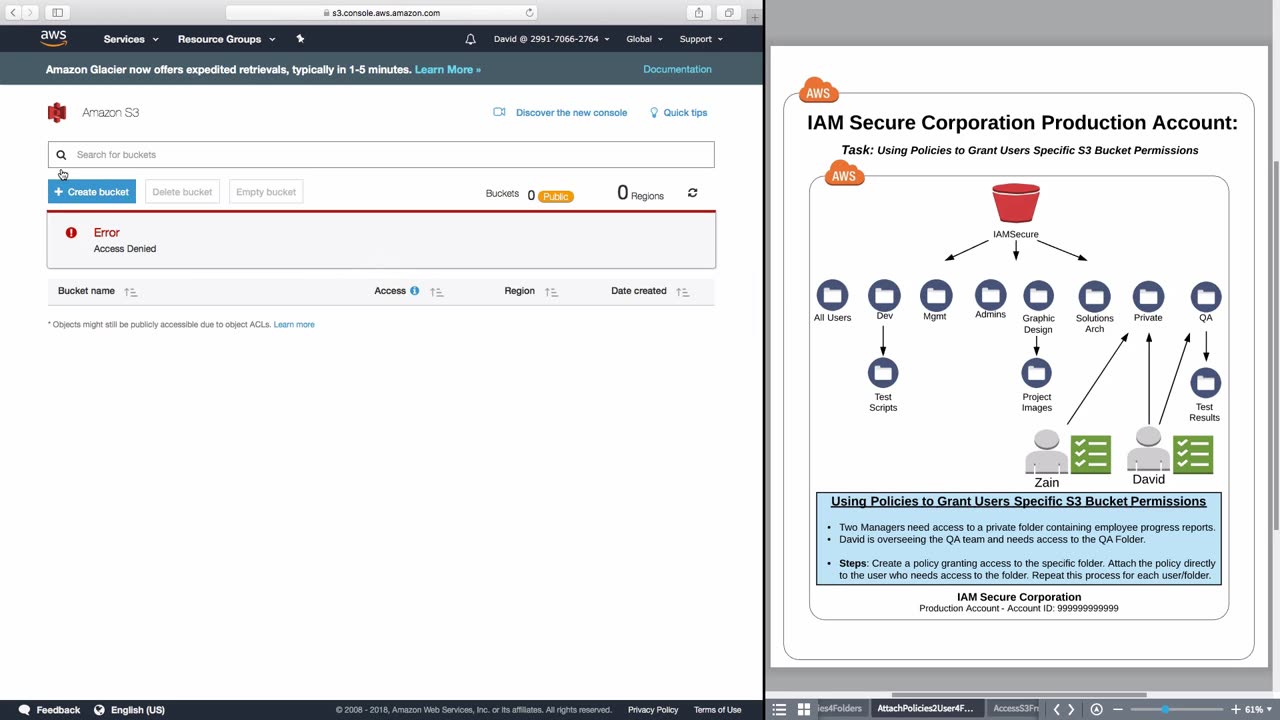Select the IAMSecure bucket in the diagram

coord(1016,204)
